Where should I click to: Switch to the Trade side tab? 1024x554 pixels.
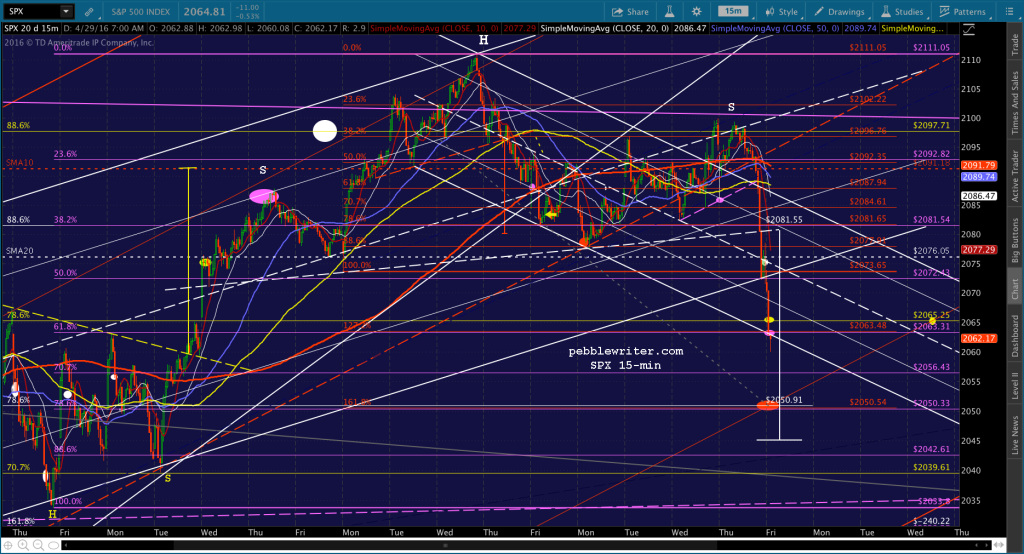tap(1015, 44)
